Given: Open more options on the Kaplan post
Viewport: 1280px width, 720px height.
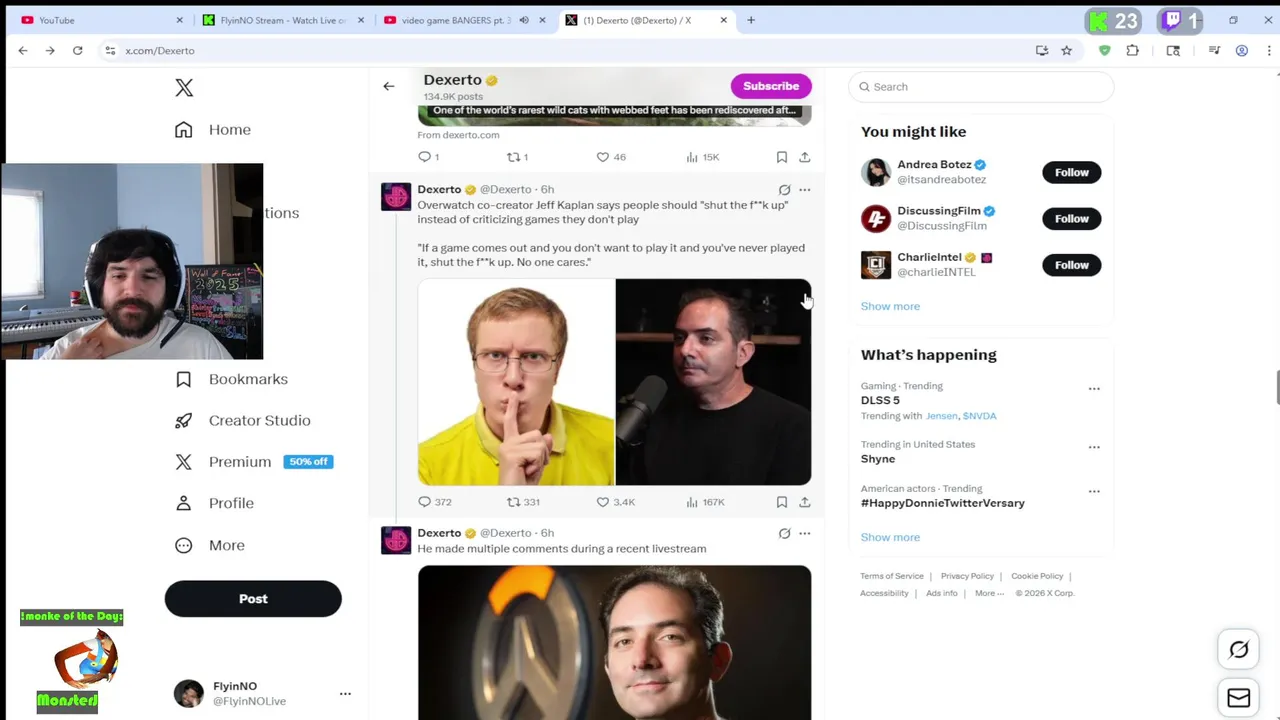Looking at the screenshot, I should [805, 189].
